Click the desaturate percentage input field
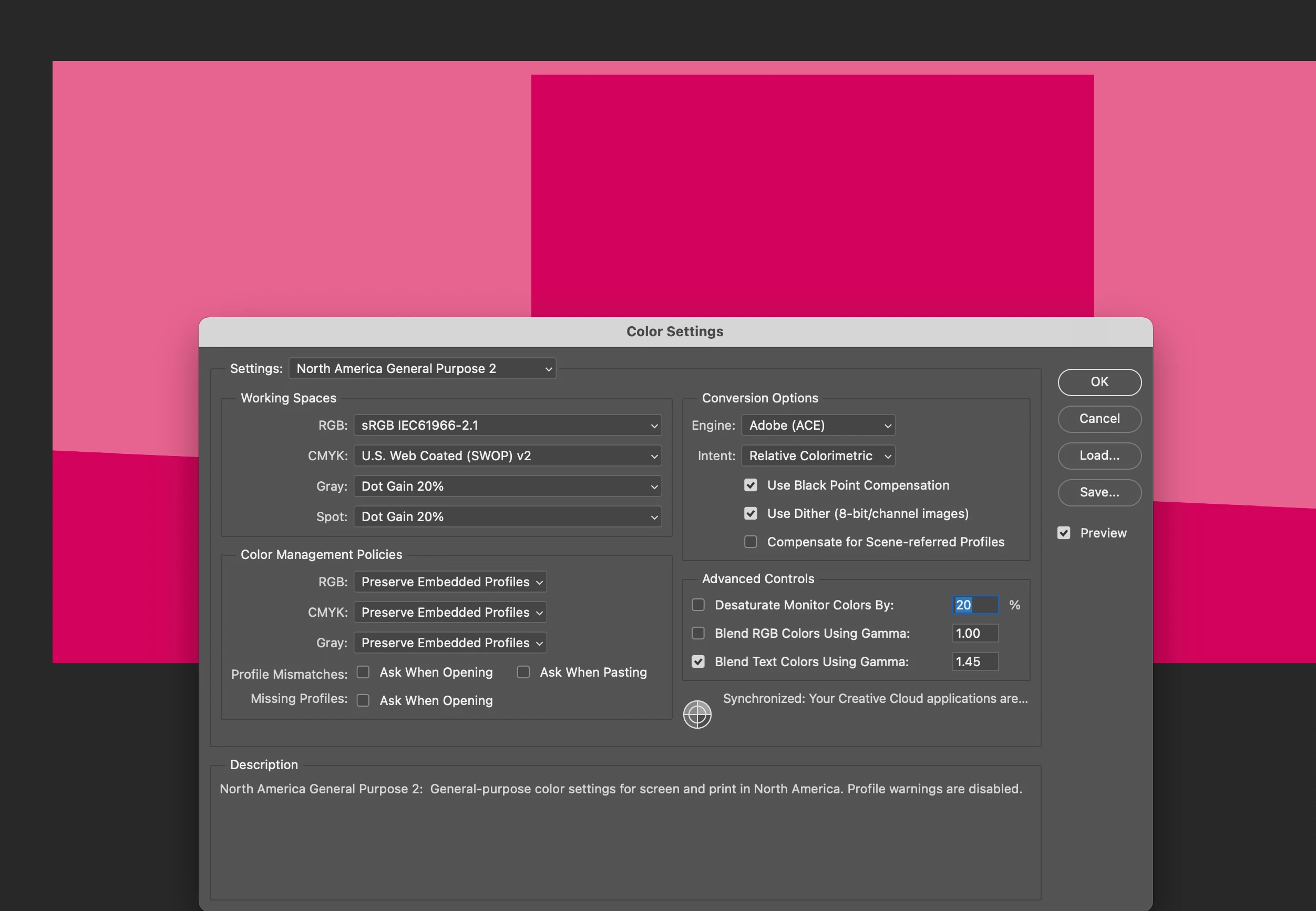Image resolution: width=1316 pixels, height=911 pixels. pyautogui.click(x=975, y=605)
